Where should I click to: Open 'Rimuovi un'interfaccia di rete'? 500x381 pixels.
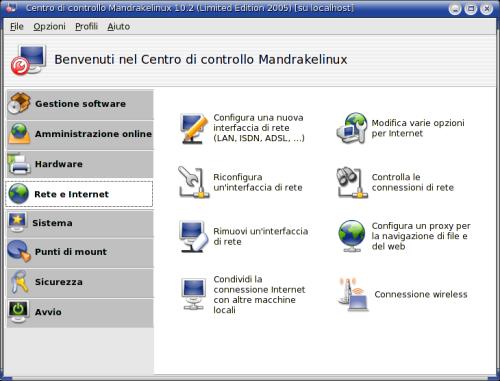(x=260, y=236)
